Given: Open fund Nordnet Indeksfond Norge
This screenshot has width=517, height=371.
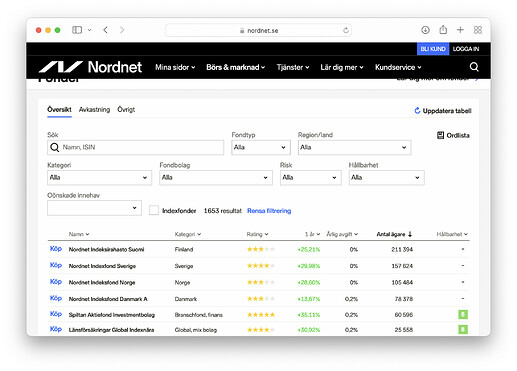Looking at the screenshot, I should [102, 283].
